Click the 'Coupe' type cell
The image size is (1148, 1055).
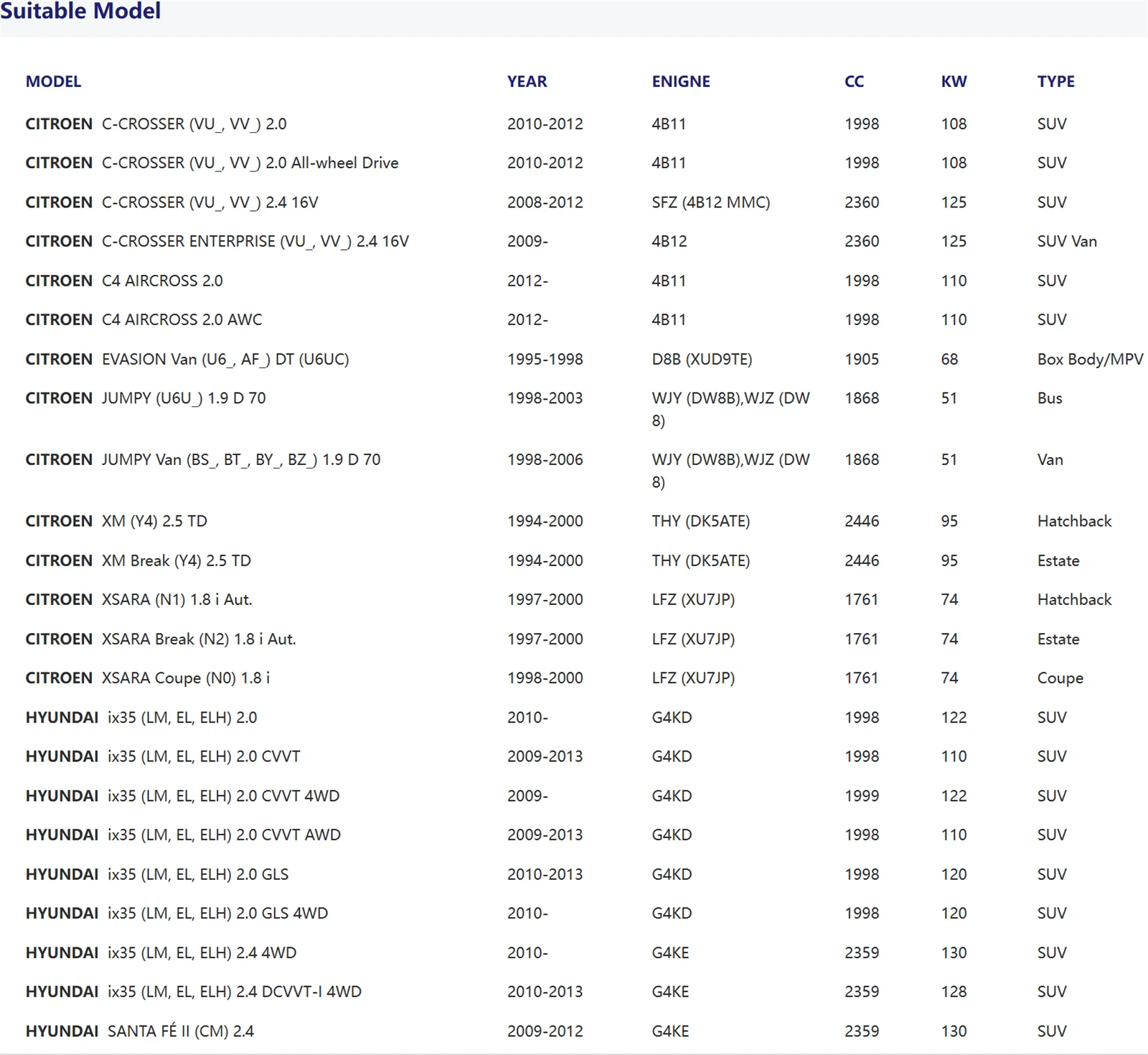1060,679
